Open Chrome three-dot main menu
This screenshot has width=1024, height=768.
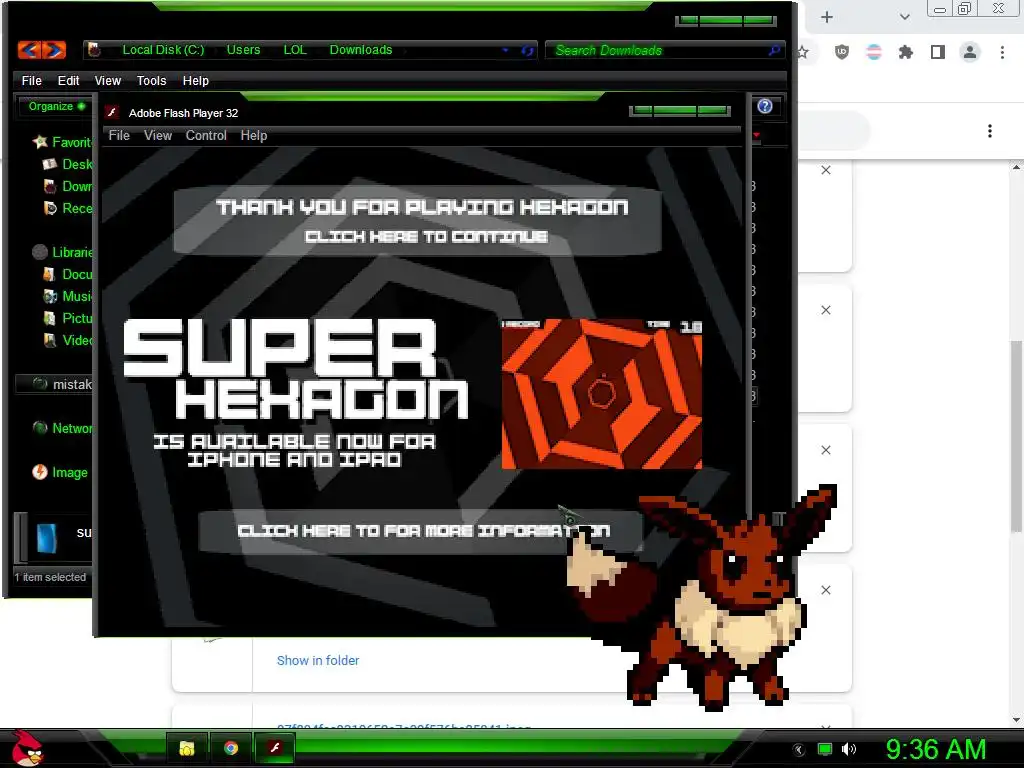click(1002, 52)
